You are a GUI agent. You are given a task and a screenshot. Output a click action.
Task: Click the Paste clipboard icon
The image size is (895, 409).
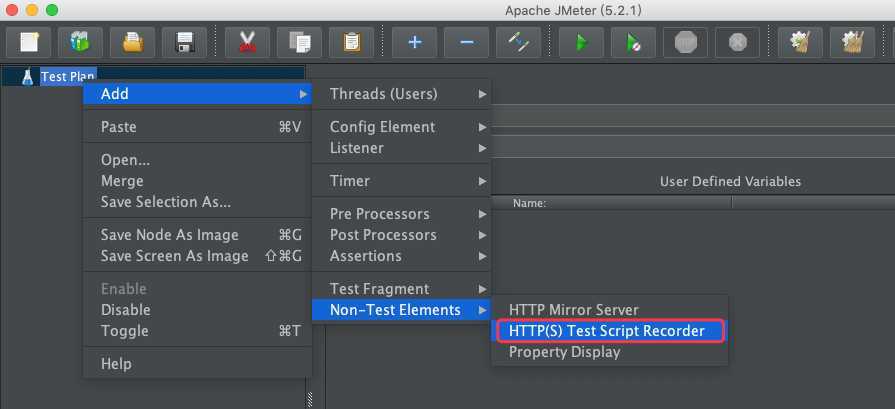352,42
